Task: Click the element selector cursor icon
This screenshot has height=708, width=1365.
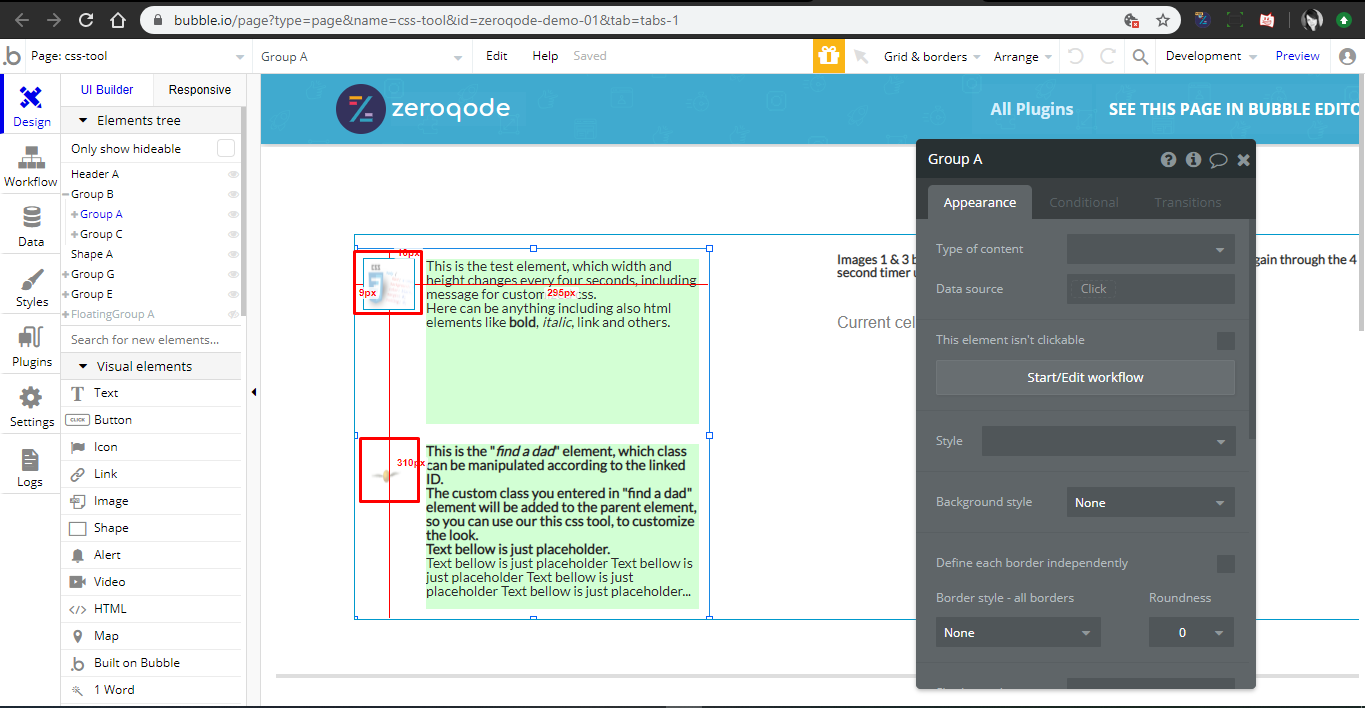Action: [x=861, y=57]
